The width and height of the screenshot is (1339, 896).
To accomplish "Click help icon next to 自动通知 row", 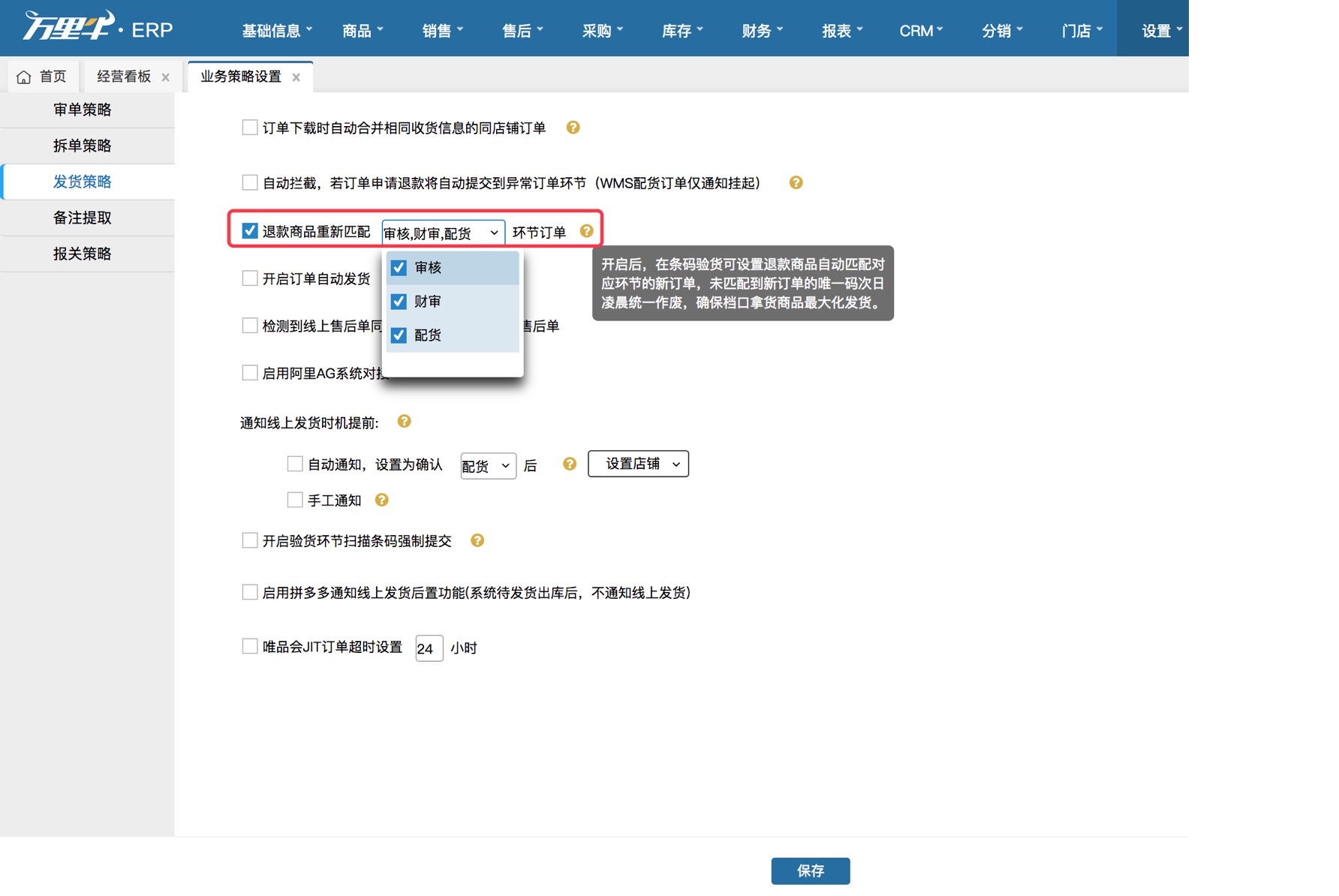I will tap(569, 464).
